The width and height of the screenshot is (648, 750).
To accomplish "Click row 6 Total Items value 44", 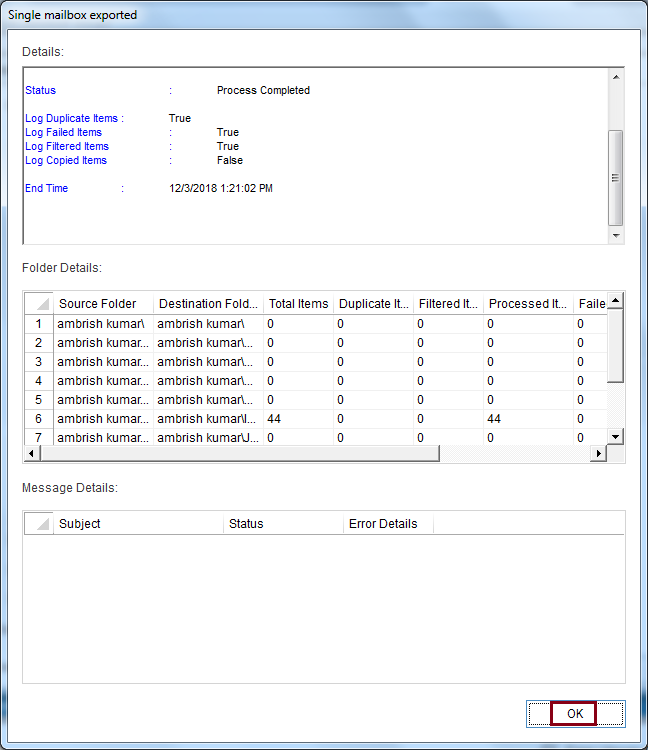I will 298,419.
